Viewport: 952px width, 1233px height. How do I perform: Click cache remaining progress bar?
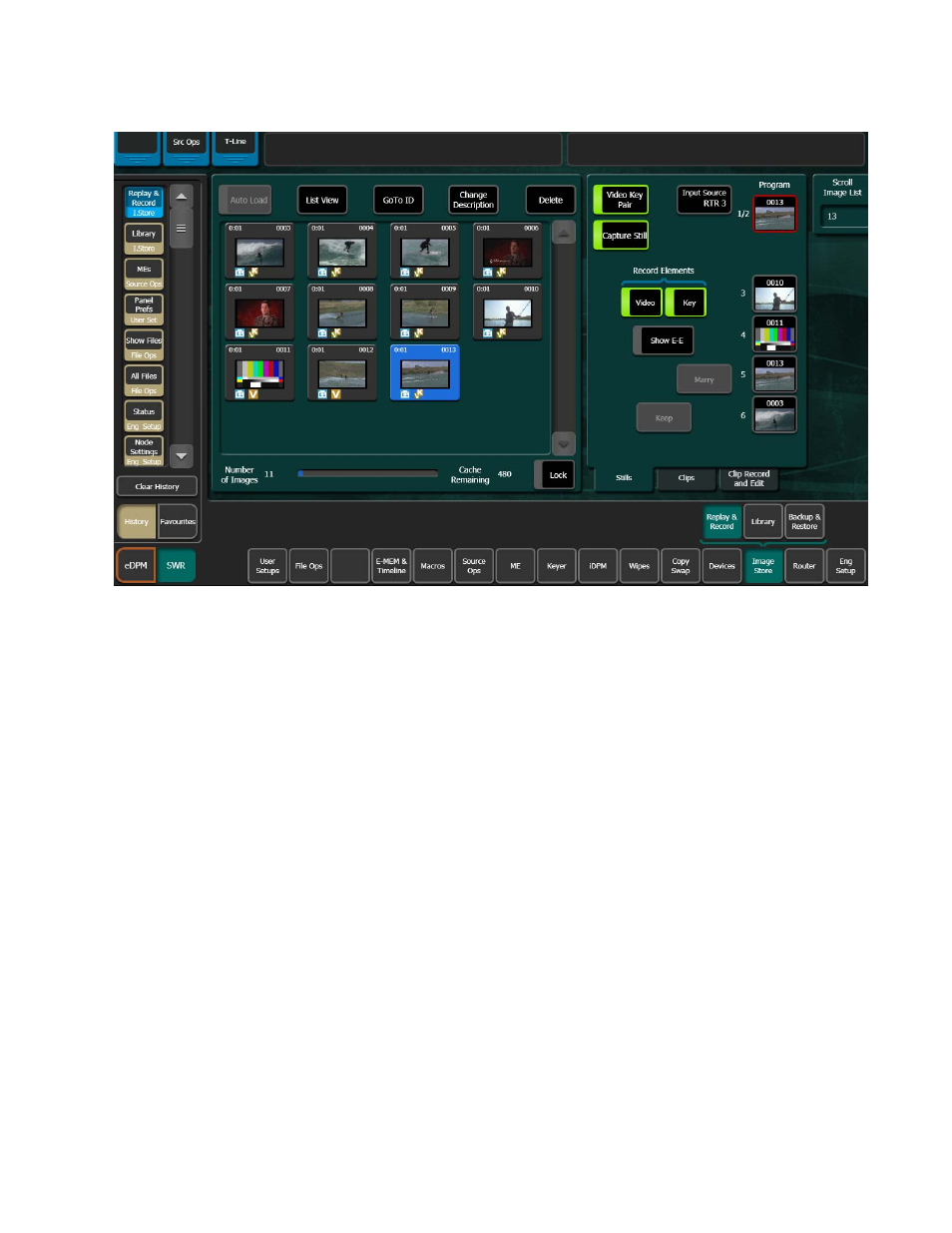pos(367,474)
